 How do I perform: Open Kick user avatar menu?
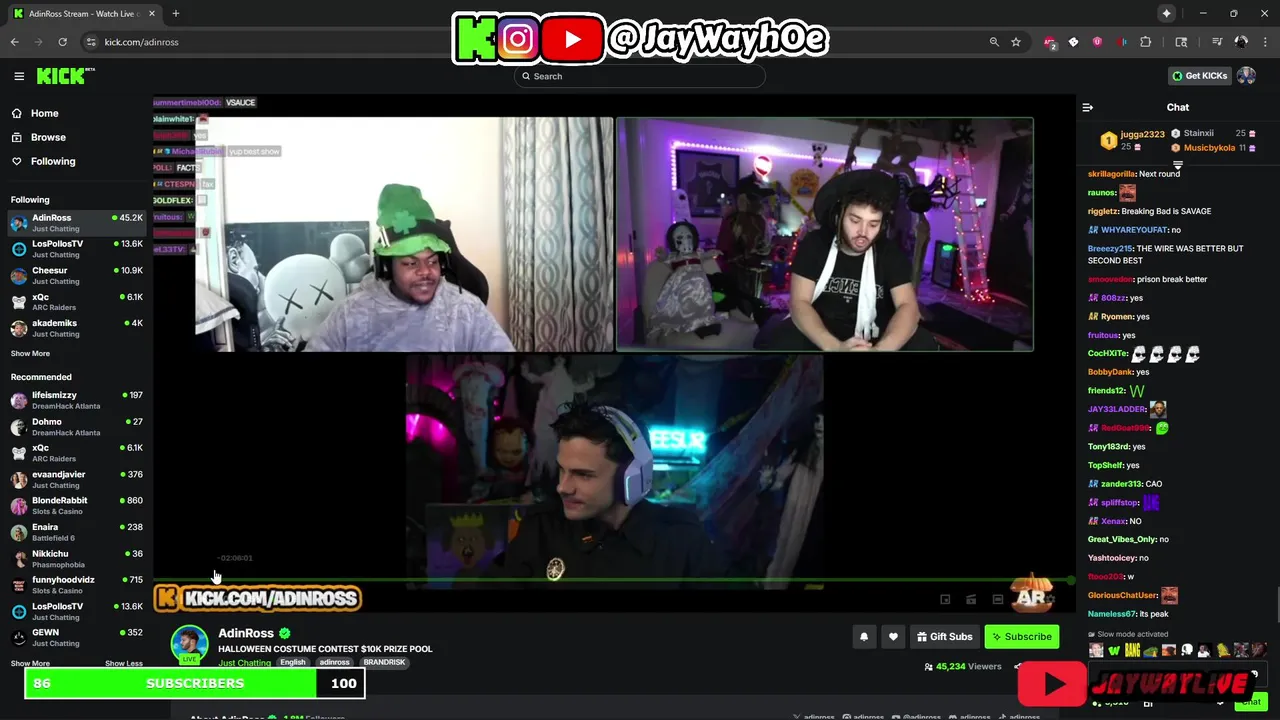click(x=1246, y=76)
